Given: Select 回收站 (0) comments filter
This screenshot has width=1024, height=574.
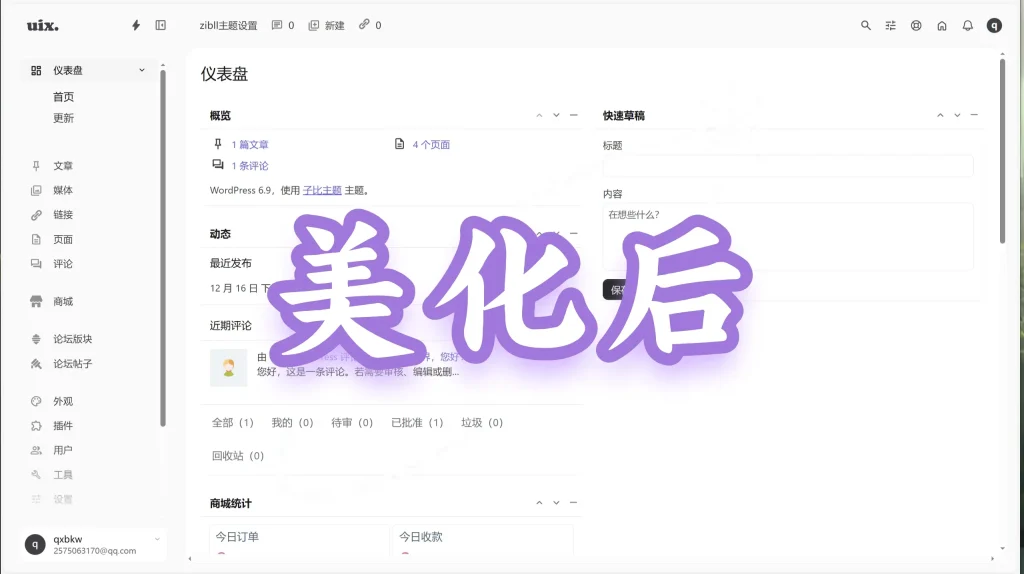Looking at the screenshot, I should [x=238, y=456].
